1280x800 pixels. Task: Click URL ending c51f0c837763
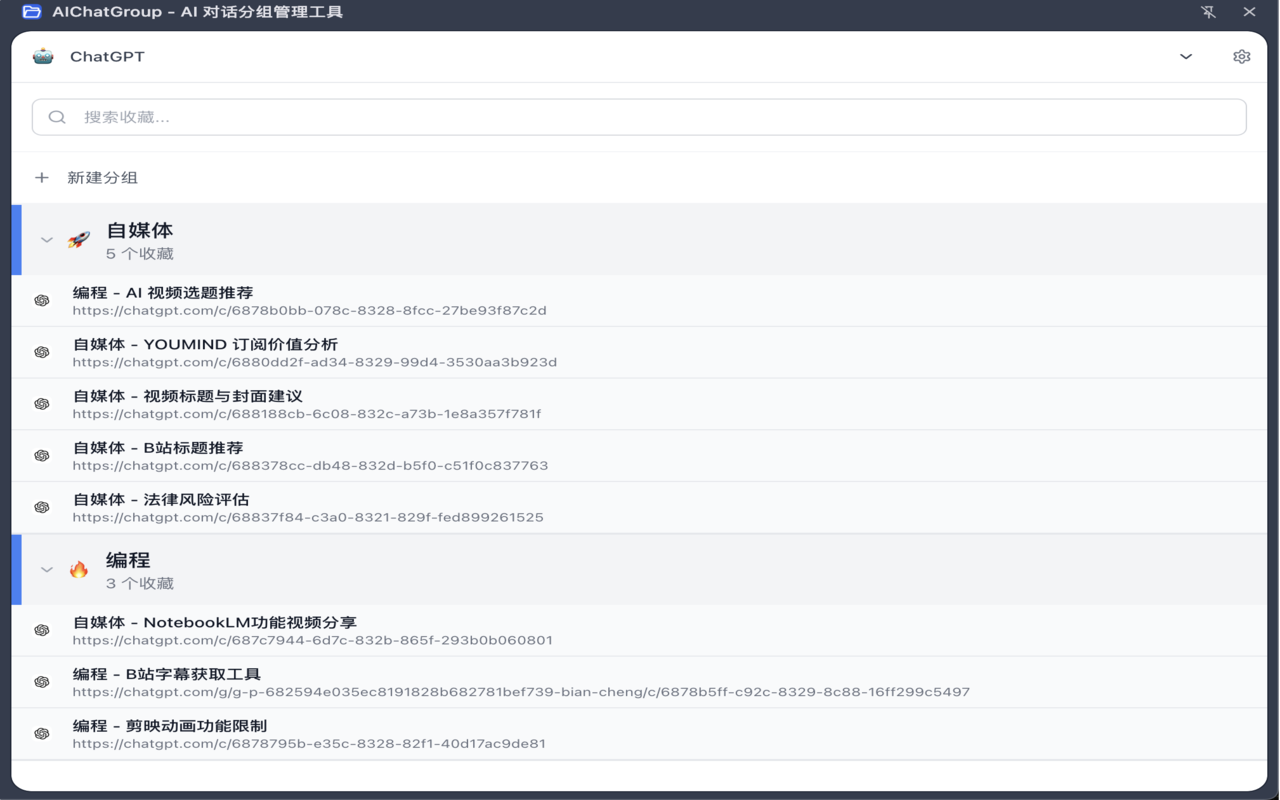[x=310, y=466]
